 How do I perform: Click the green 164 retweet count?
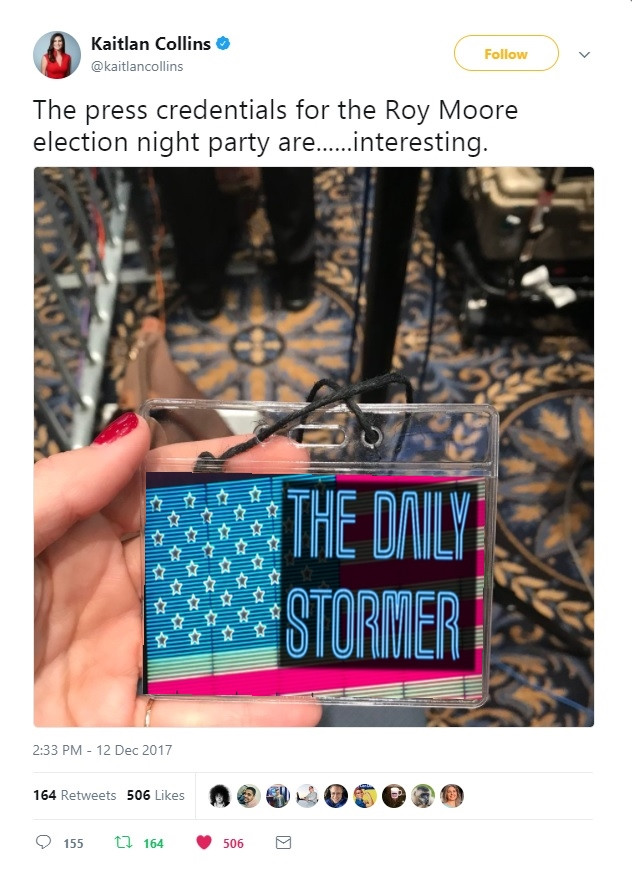[x=153, y=843]
